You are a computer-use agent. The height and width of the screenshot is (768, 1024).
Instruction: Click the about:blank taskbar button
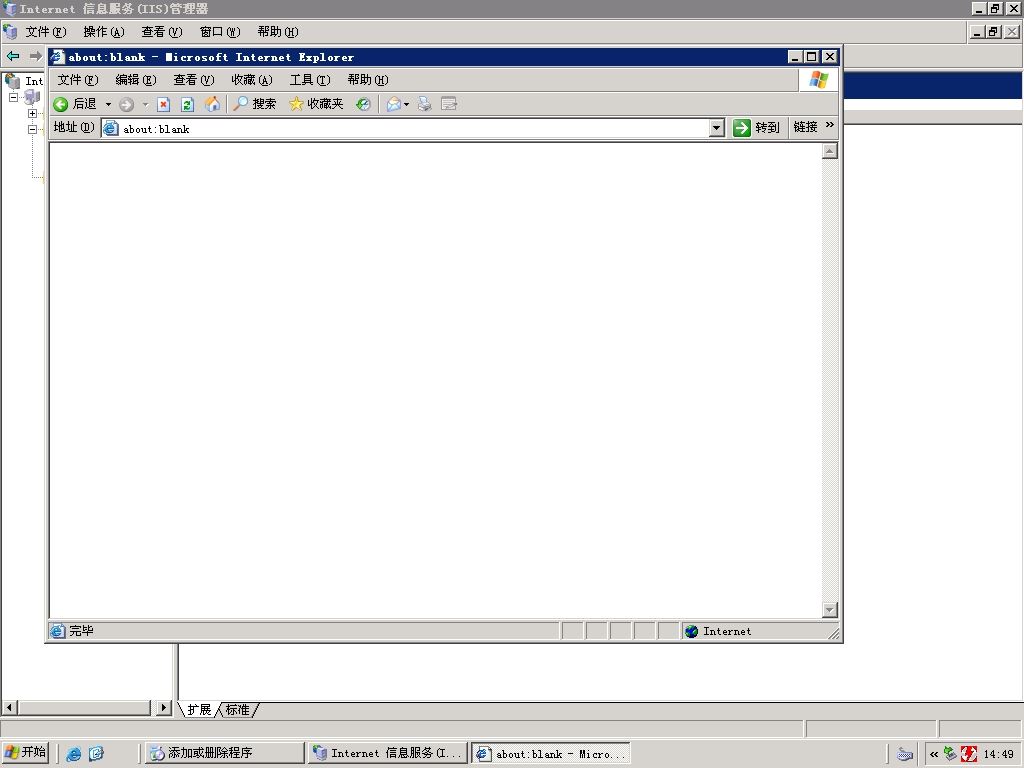(x=551, y=753)
